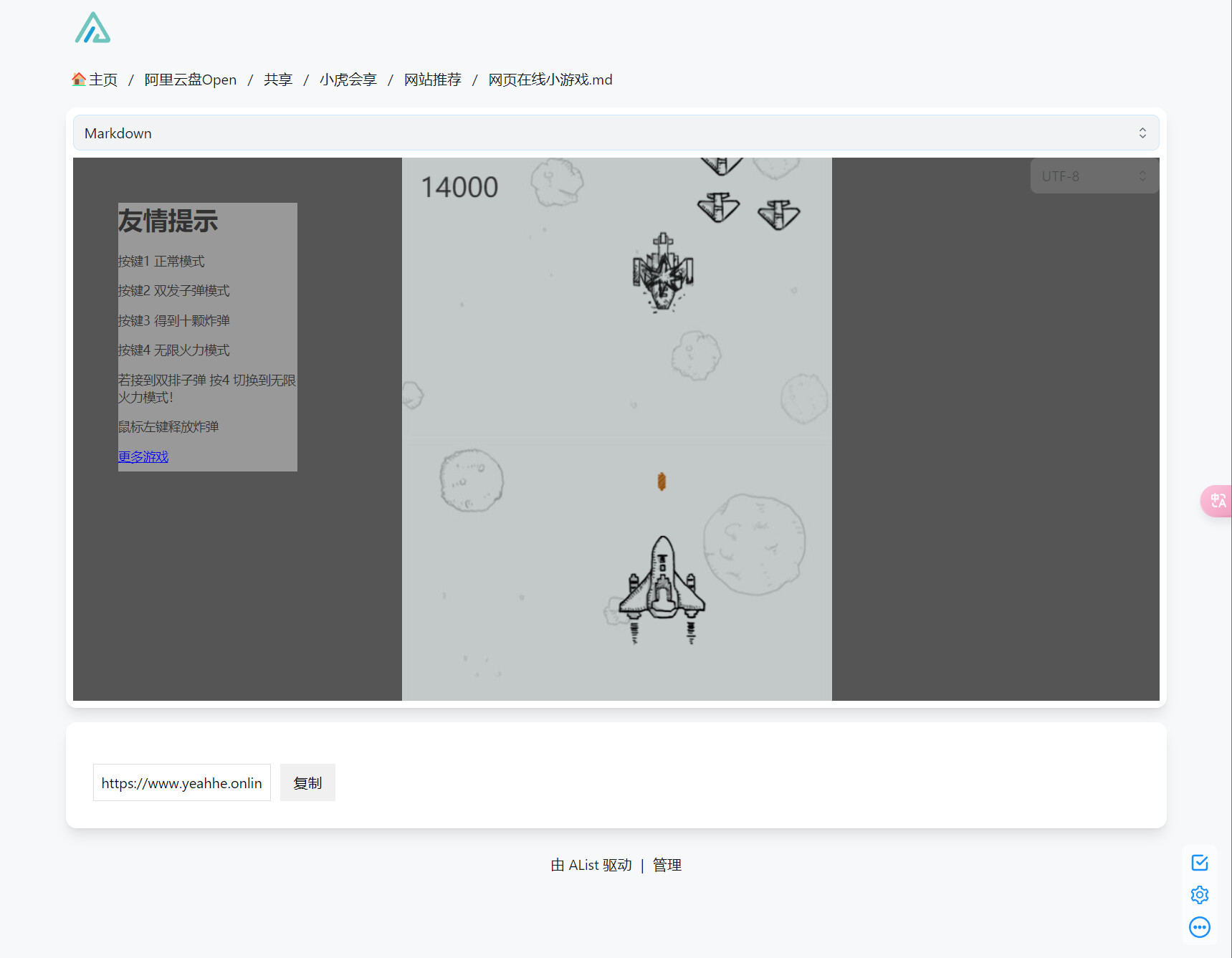
Task: Click the AList logo at top
Action: pos(92,28)
